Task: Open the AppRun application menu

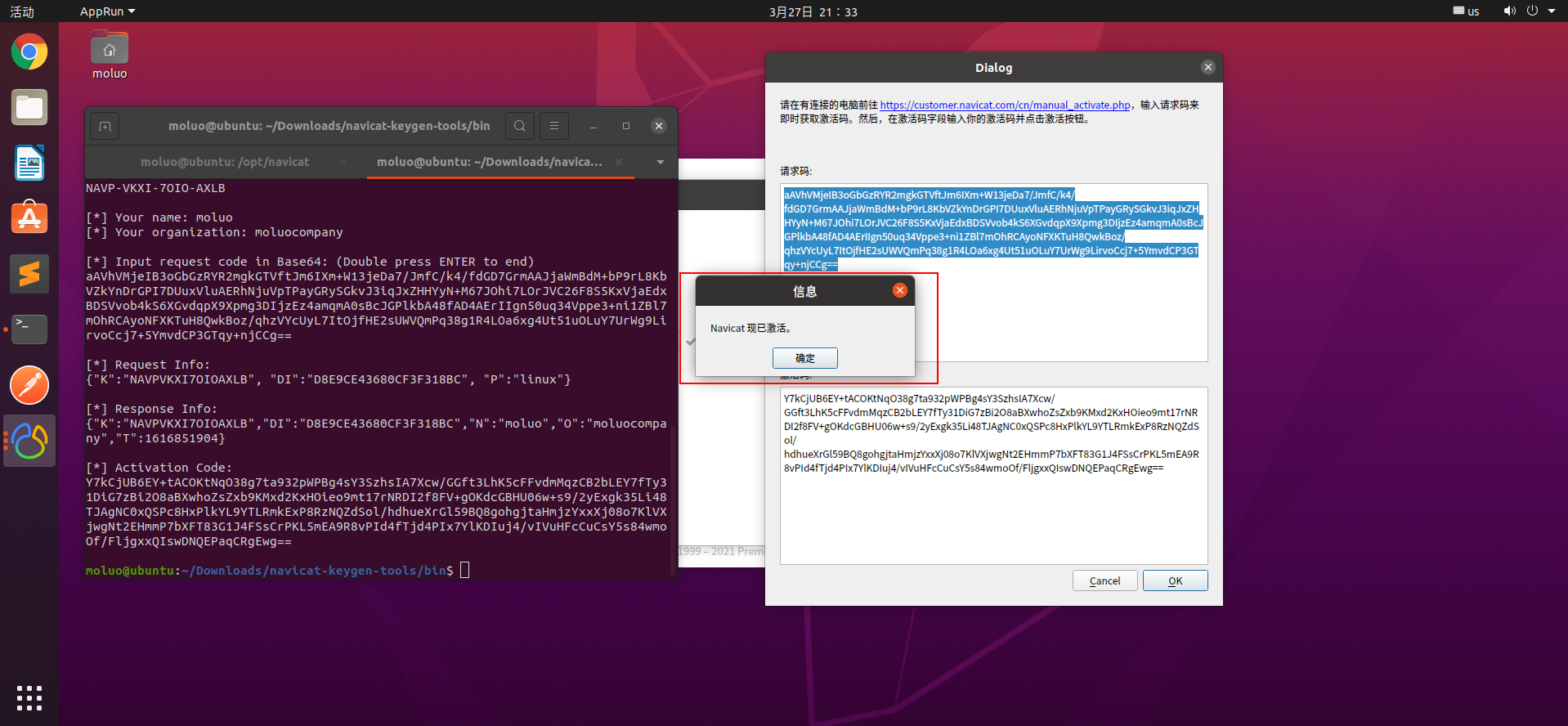Action: [x=107, y=11]
